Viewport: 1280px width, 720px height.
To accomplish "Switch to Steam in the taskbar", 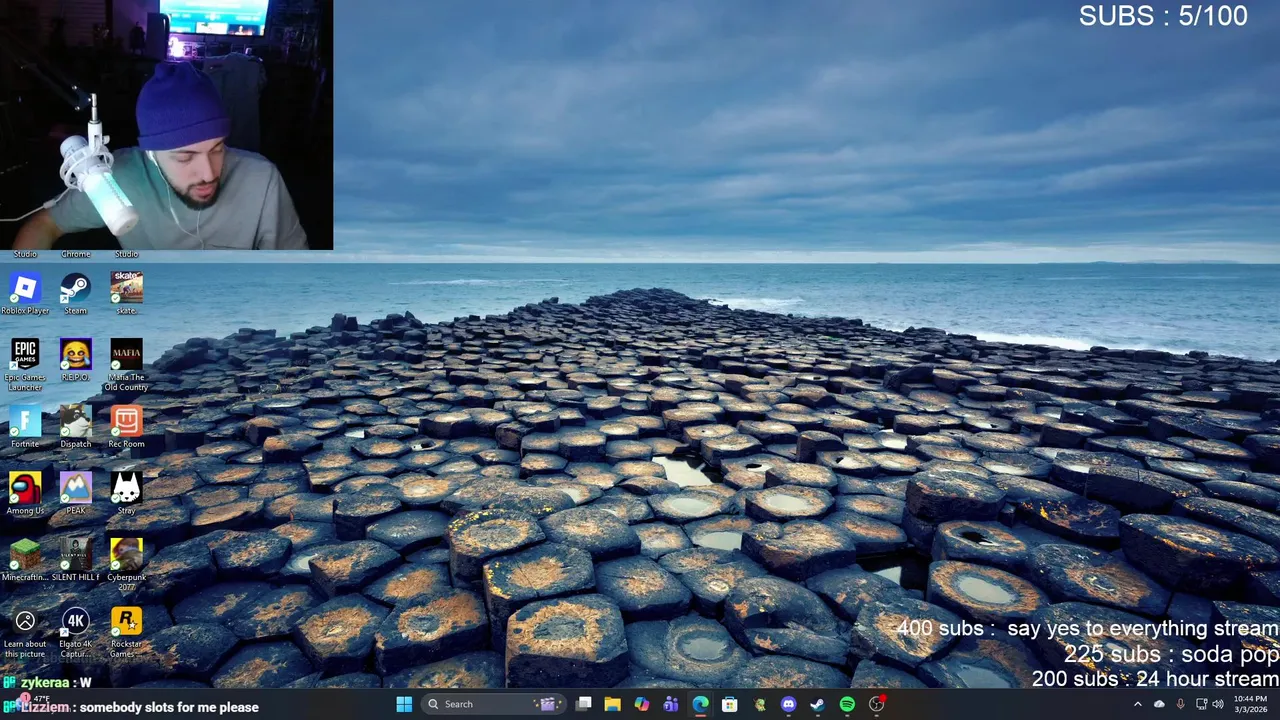I will coord(818,704).
